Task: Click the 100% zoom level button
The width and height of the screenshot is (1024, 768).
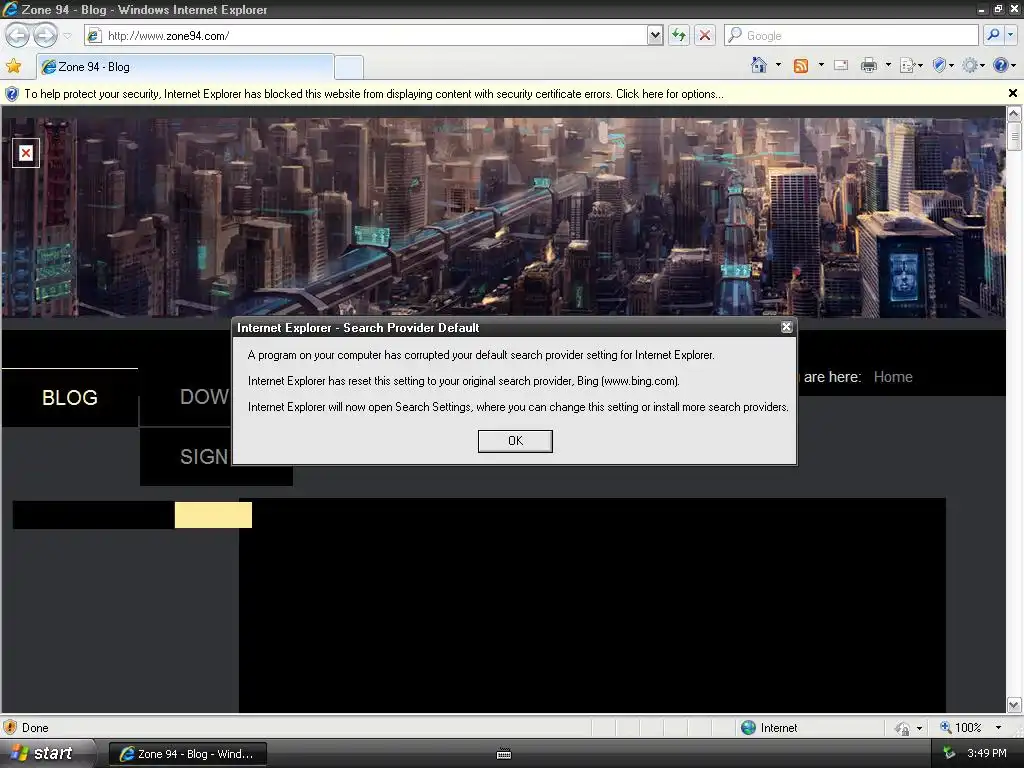Action: 961,728
